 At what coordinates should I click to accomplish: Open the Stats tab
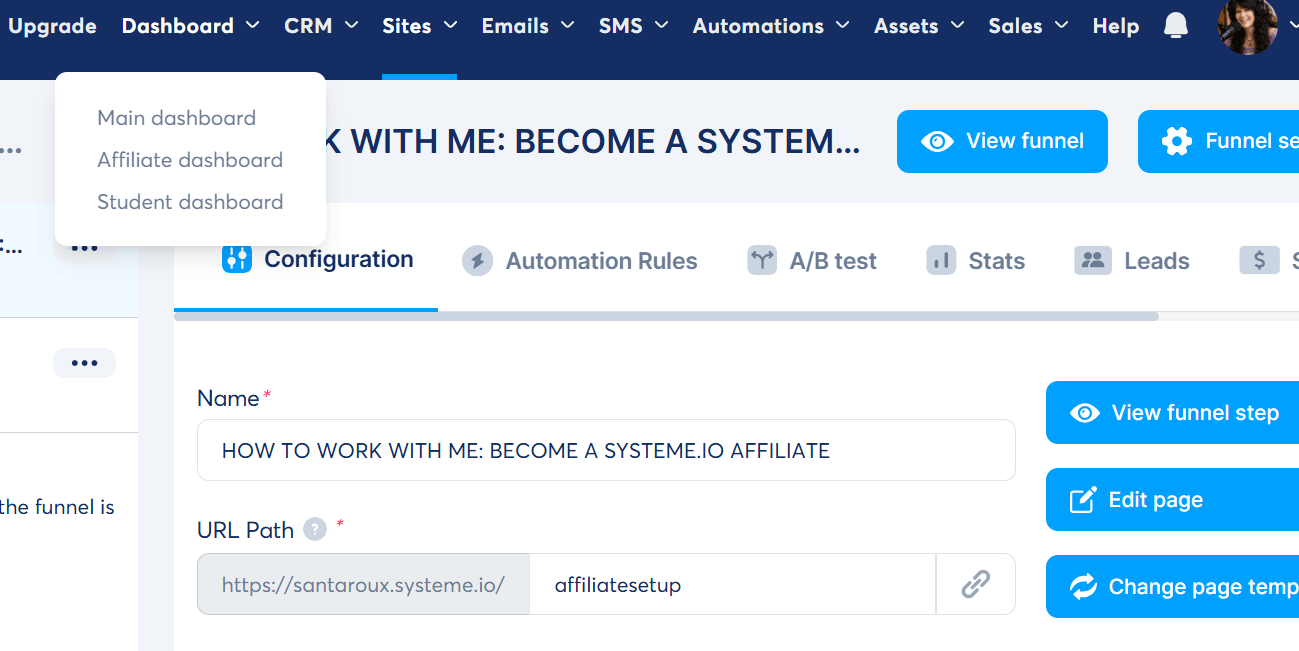[x=975, y=261]
